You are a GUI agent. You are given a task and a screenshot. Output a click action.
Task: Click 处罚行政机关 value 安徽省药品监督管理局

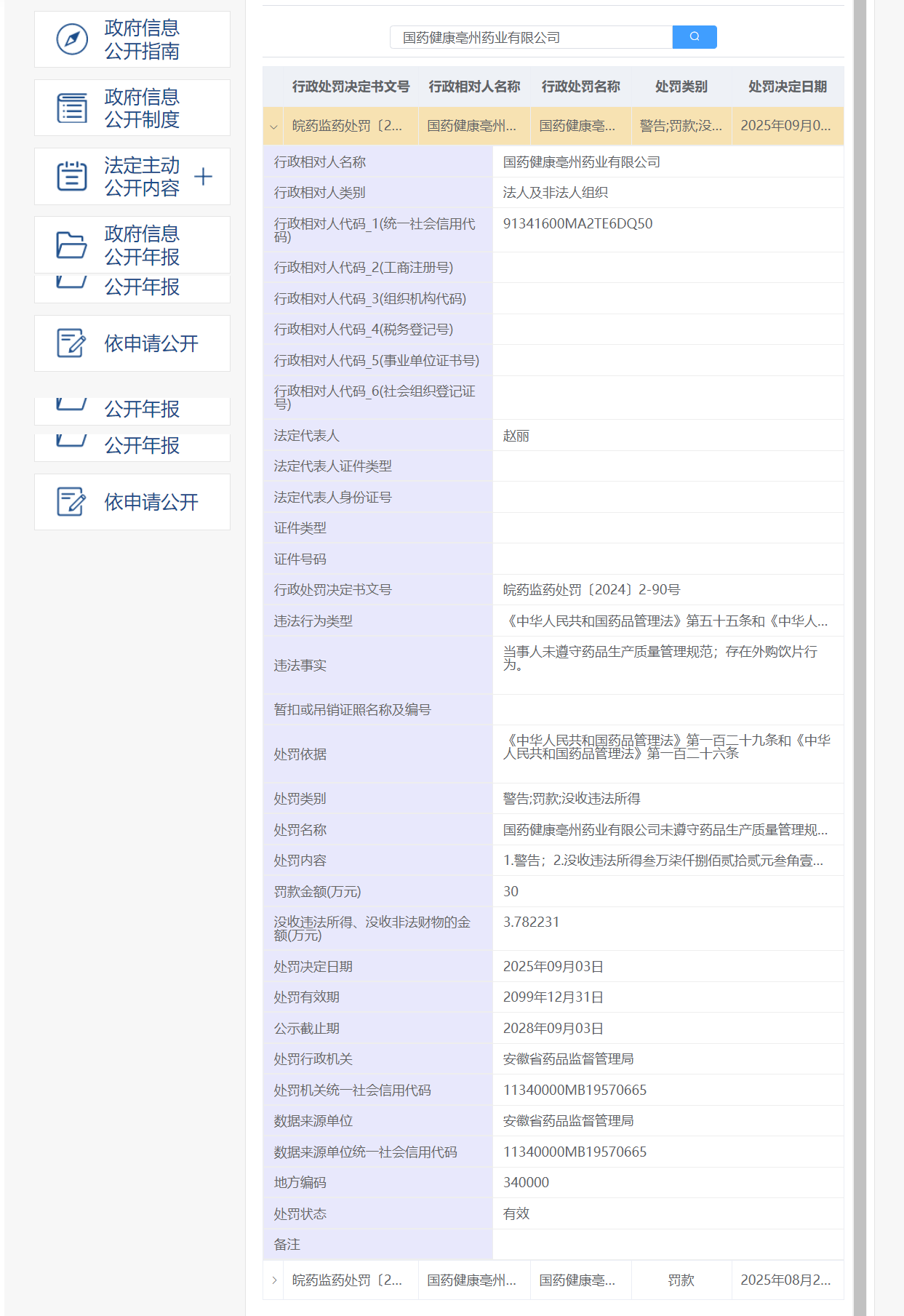(x=569, y=1059)
